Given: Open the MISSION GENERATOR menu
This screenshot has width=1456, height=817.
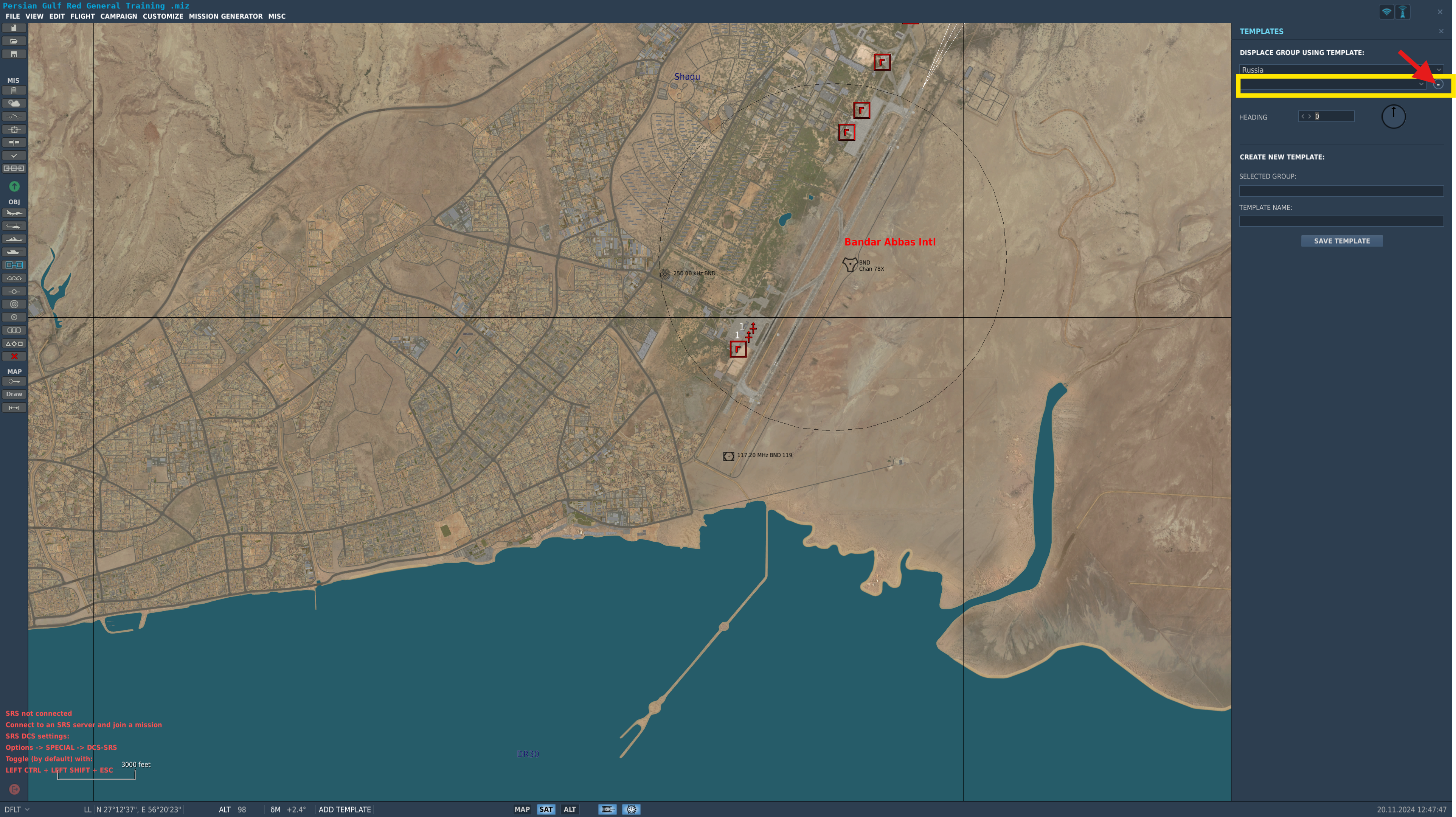Looking at the screenshot, I should [225, 16].
